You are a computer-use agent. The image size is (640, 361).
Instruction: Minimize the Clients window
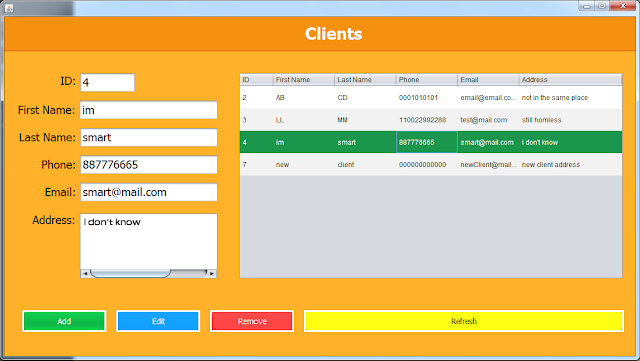[x=587, y=6]
